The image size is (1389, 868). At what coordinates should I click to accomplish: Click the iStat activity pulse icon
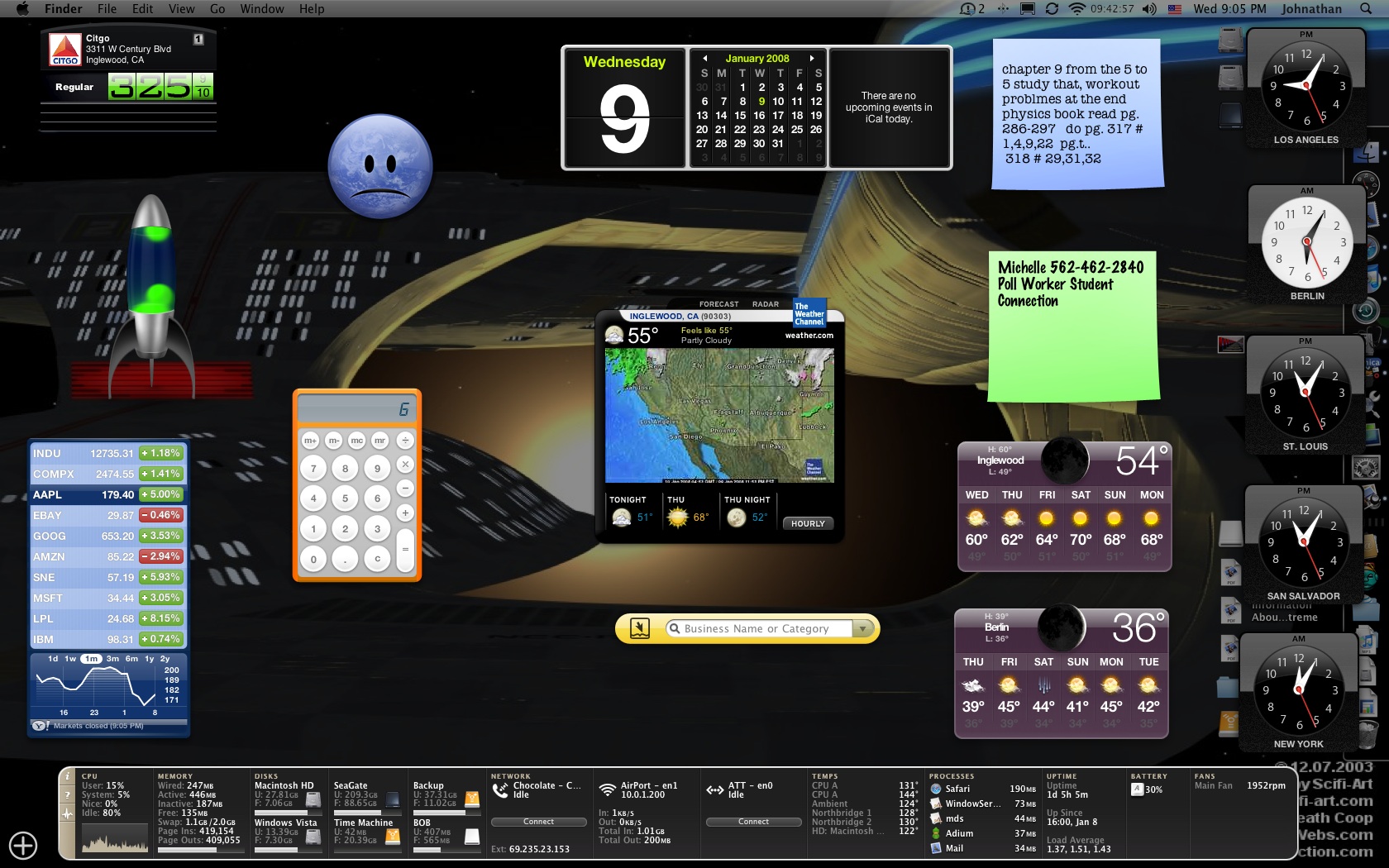pos(68,813)
